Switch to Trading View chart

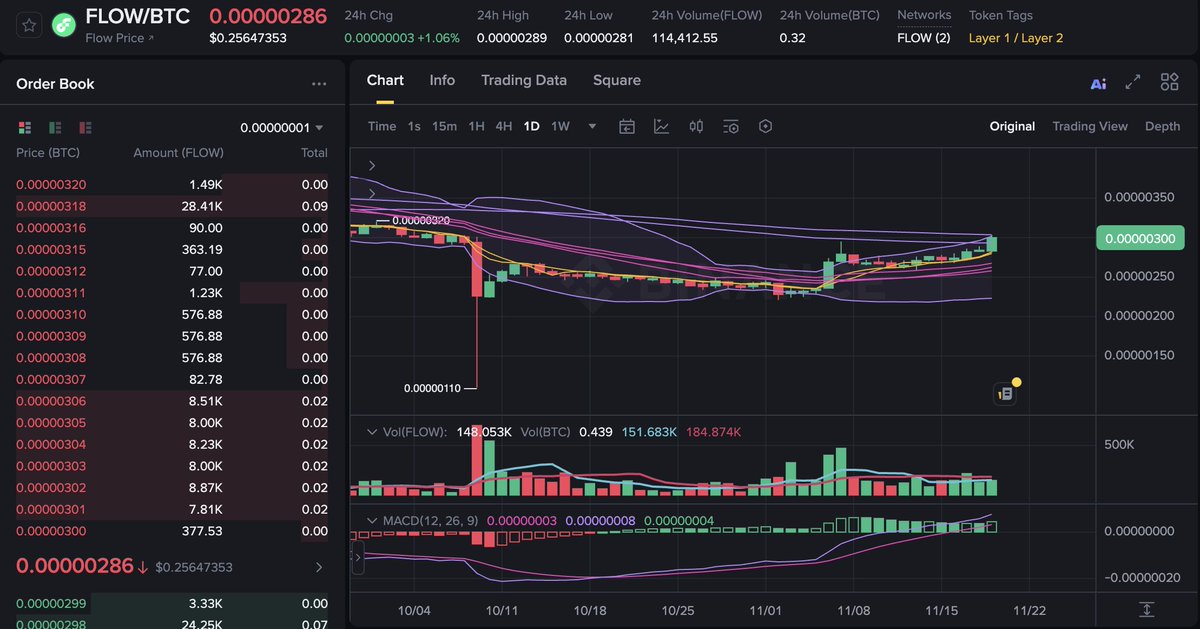tap(1090, 126)
